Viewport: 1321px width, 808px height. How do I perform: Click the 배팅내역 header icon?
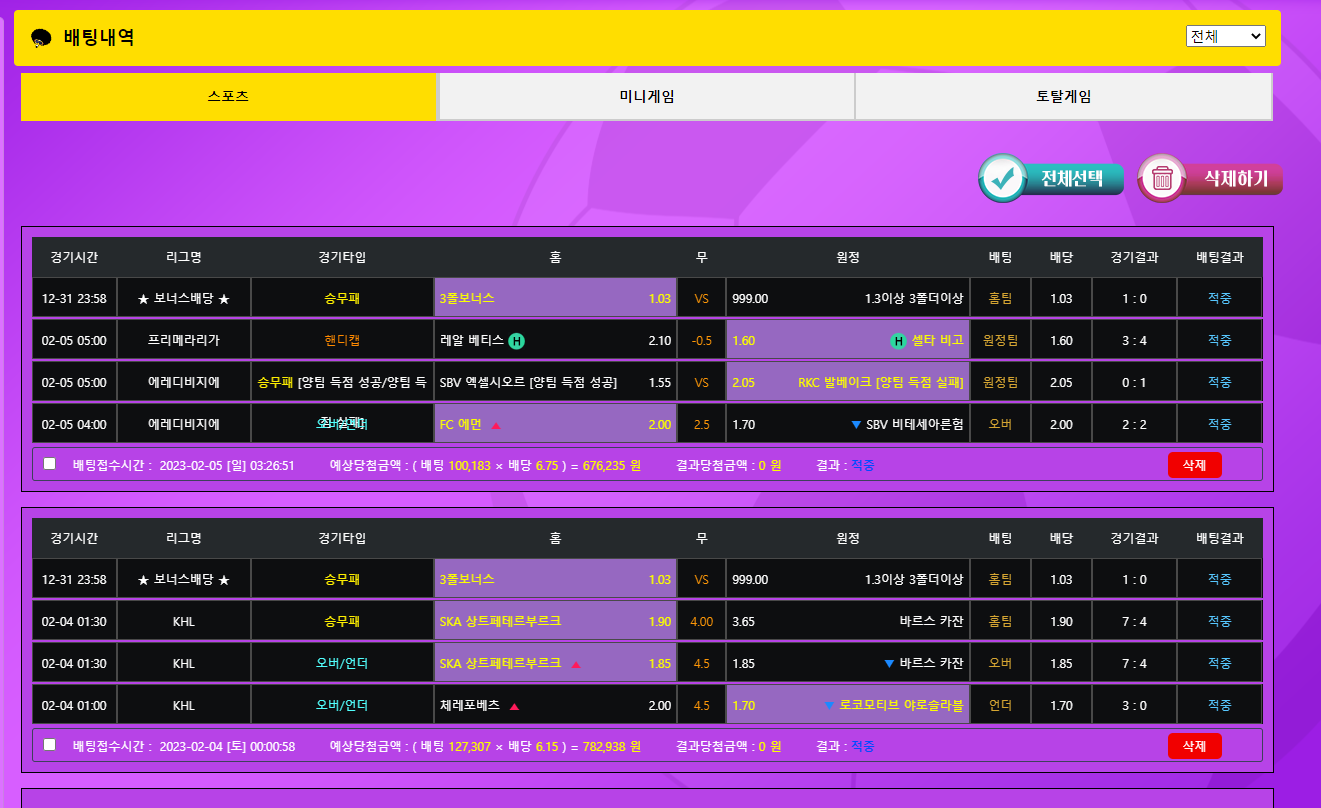41,38
